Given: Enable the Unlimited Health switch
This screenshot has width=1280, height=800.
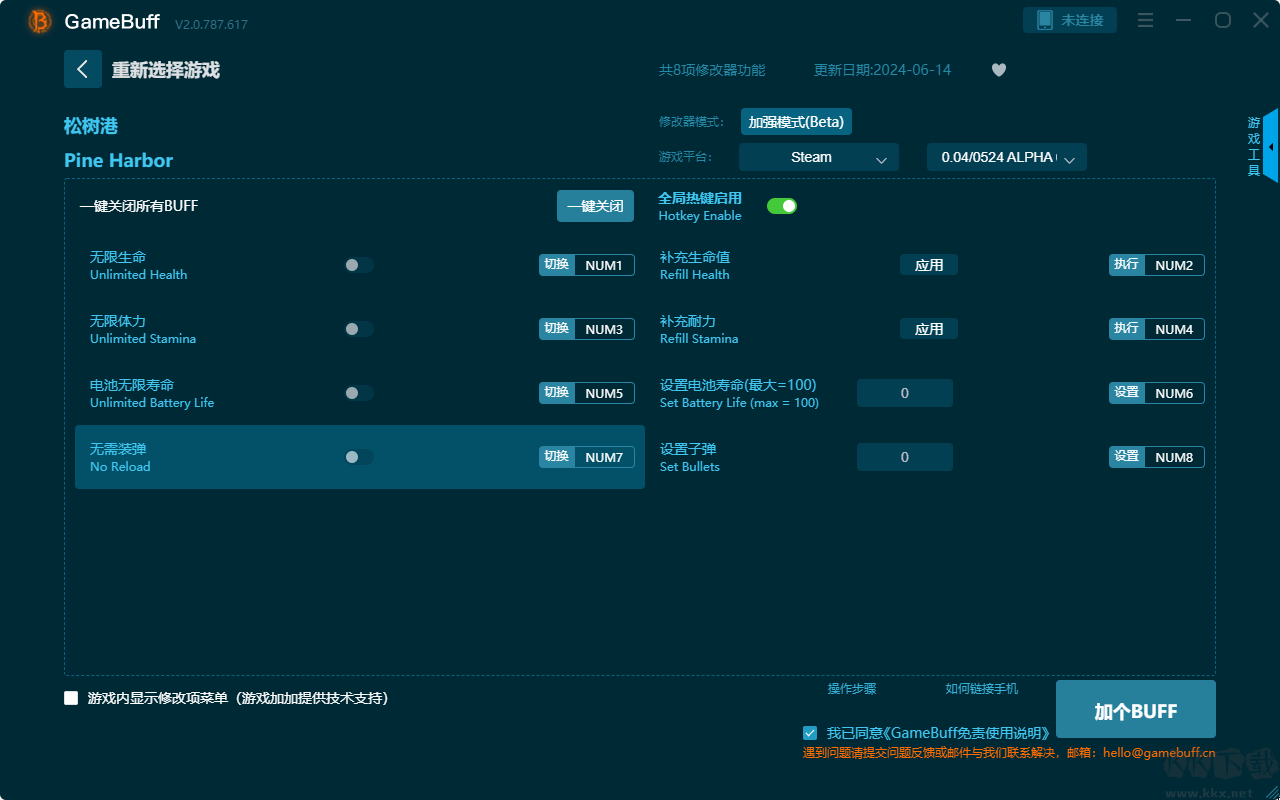Looking at the screenshot, I should (x=359, y=265).
